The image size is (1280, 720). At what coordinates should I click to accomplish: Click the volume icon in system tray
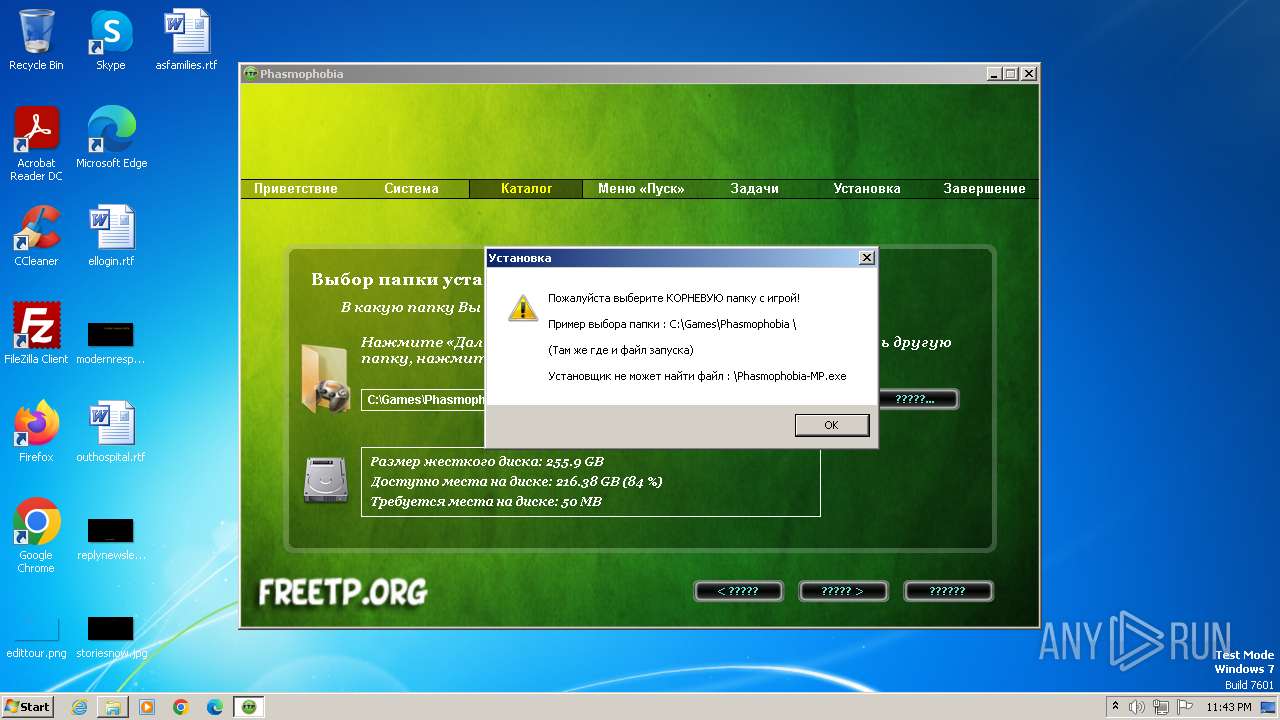1137,707
